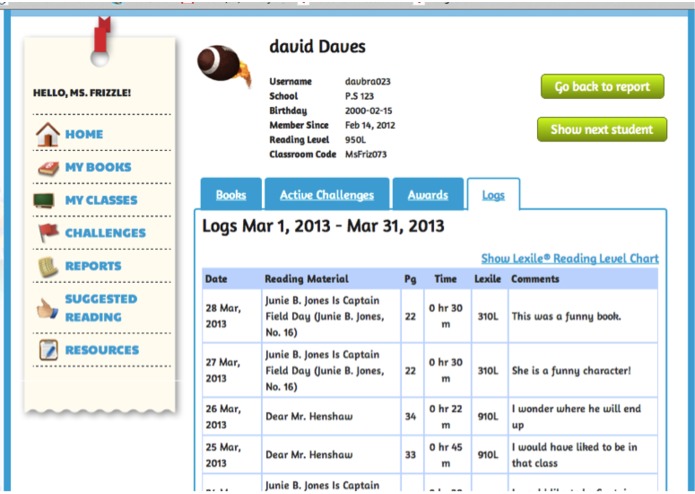
Task: Click the Reports scroll icon
Action: click(48, 267)
